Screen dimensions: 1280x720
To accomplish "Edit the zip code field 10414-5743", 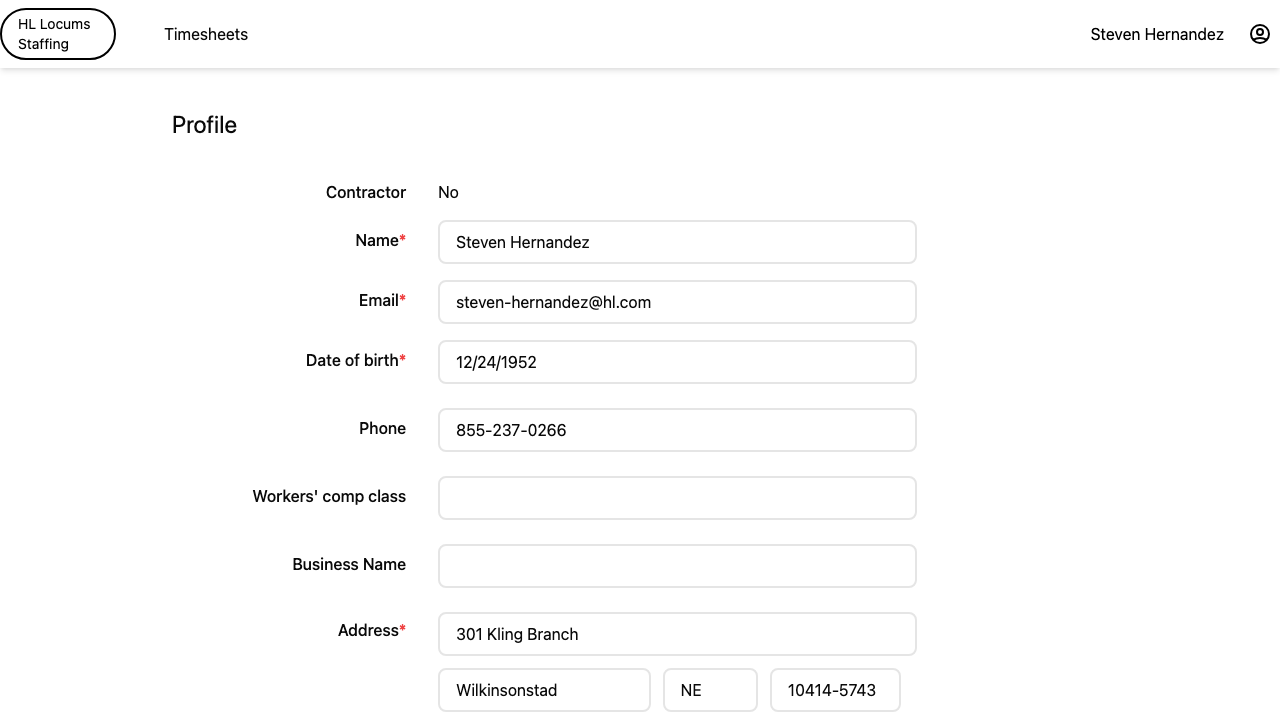I will pyautogui.click(x=835, y=690).
